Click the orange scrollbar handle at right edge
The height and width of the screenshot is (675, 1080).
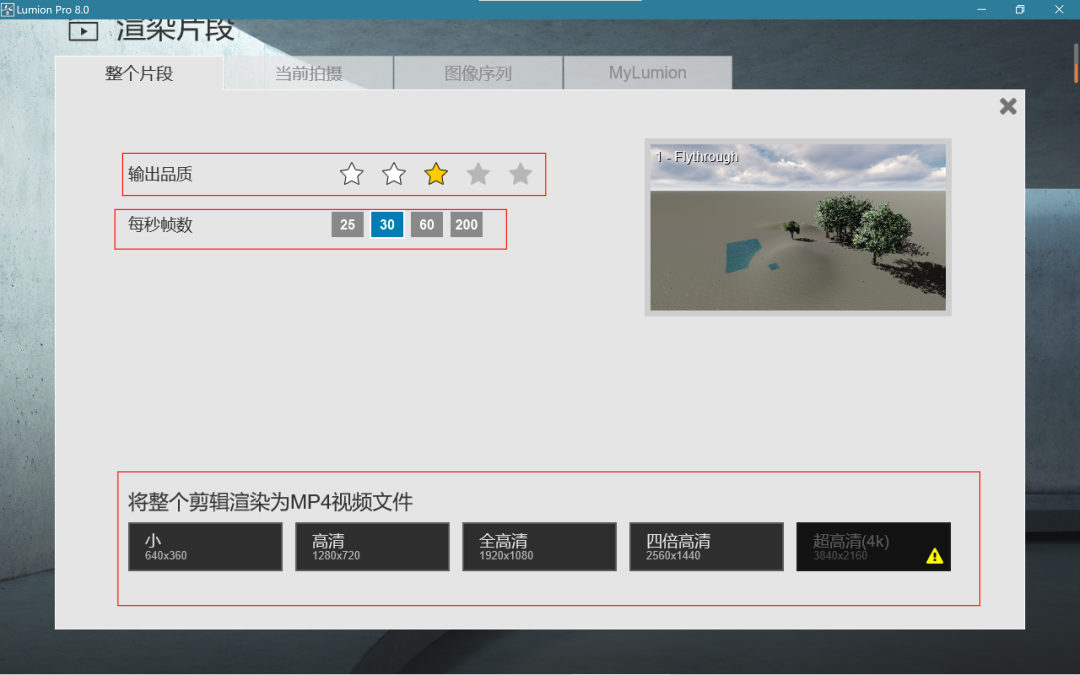[x=1076, y=72]
